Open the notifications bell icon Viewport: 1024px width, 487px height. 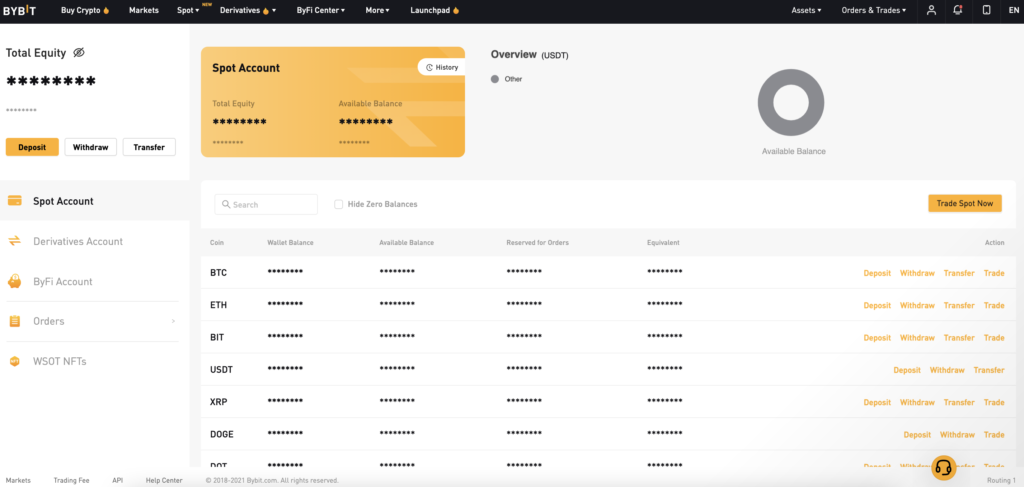click(x=958, y=10)
